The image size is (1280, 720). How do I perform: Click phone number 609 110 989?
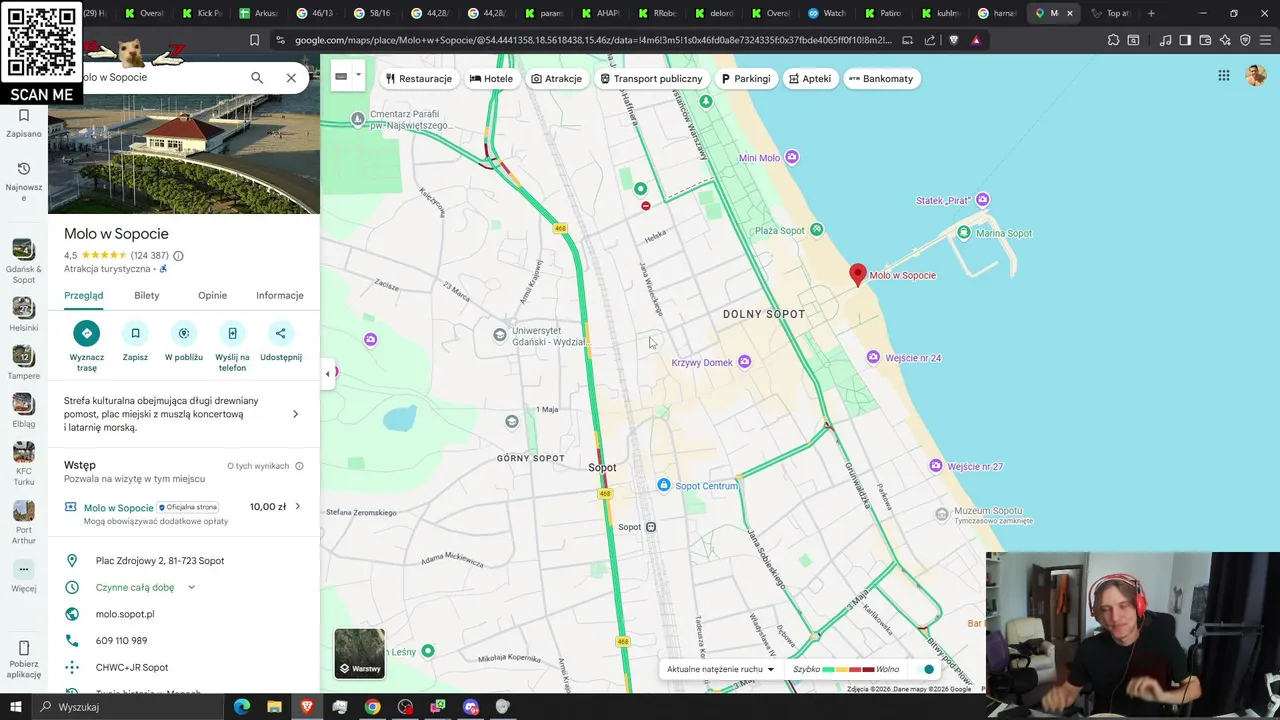(121, 640)
